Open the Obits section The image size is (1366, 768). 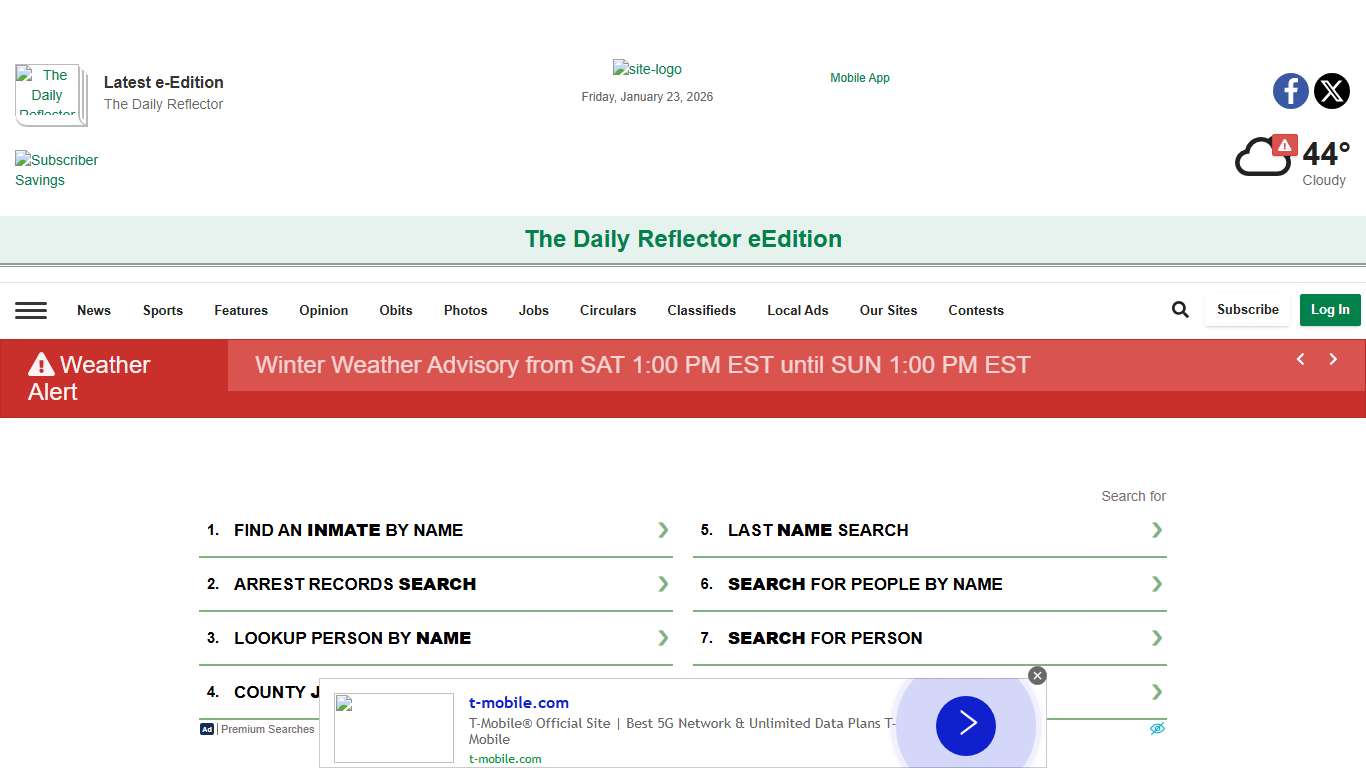click(x=395, y=310)
